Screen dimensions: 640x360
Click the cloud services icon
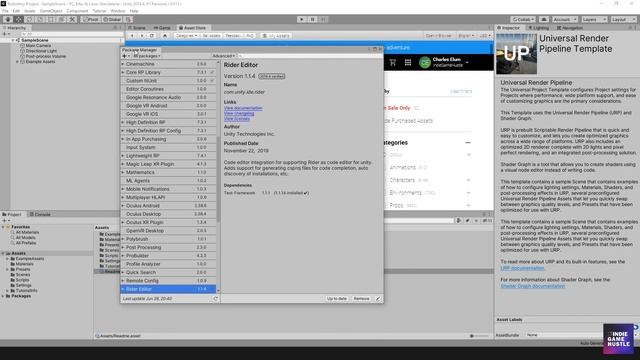click(x=544, y=20)
